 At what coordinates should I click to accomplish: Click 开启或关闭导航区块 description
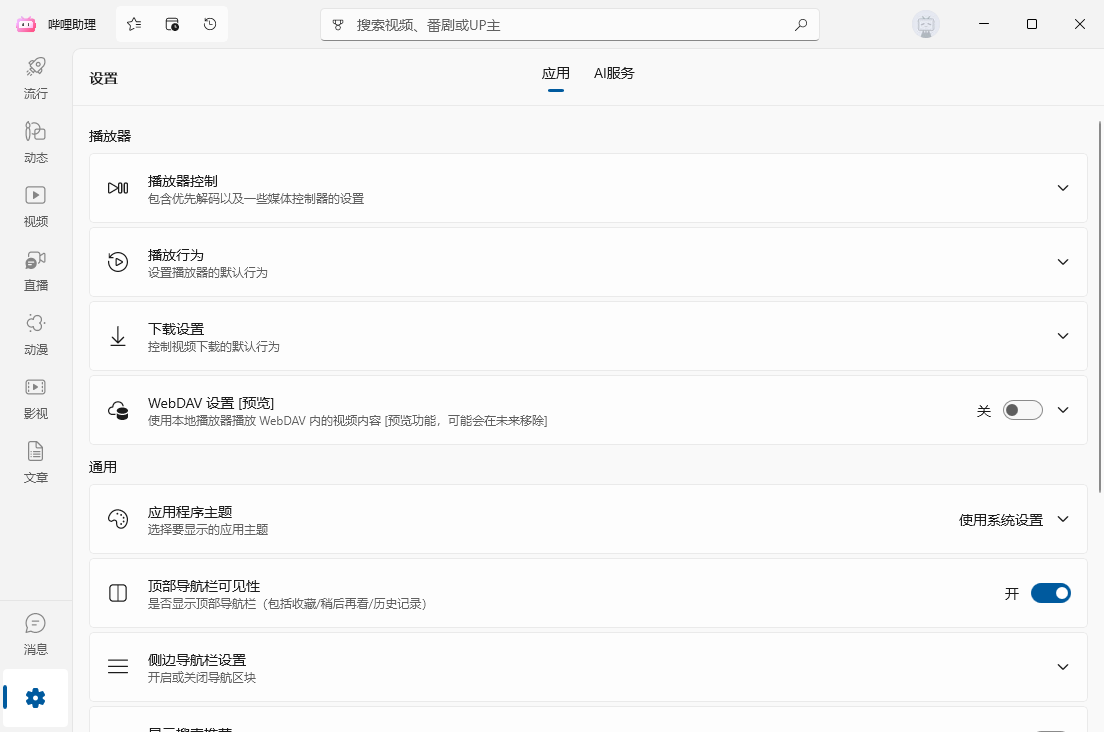(201, 677)
